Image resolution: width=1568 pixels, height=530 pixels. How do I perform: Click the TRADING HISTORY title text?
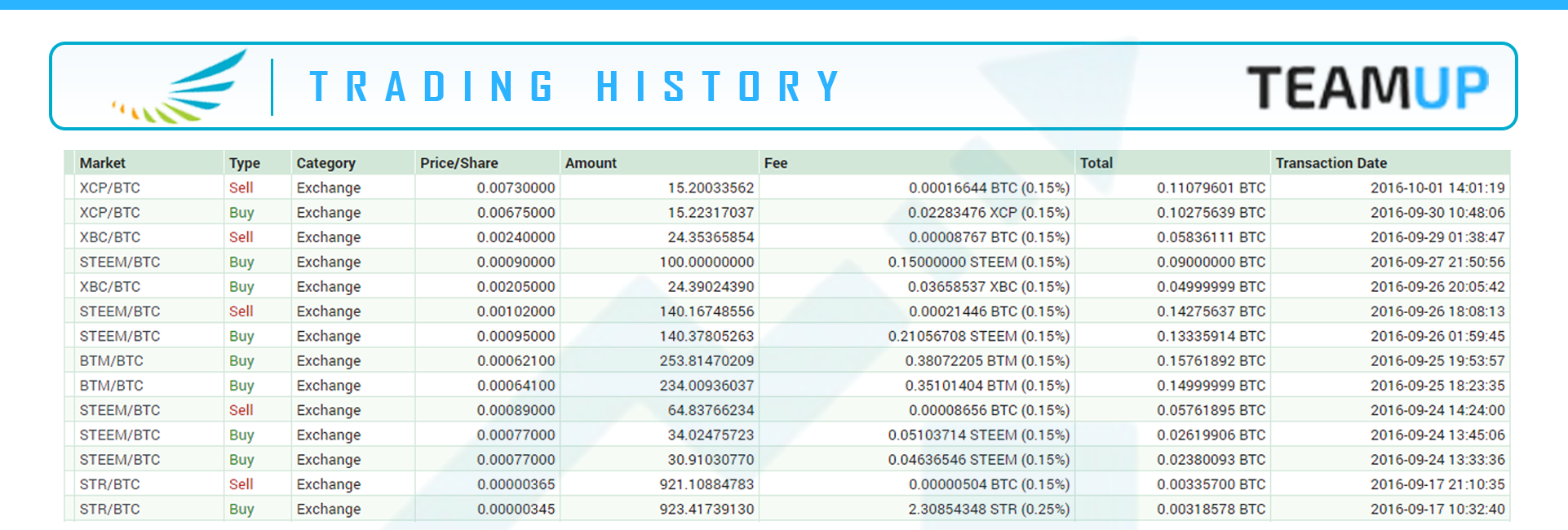coord(575,86)
